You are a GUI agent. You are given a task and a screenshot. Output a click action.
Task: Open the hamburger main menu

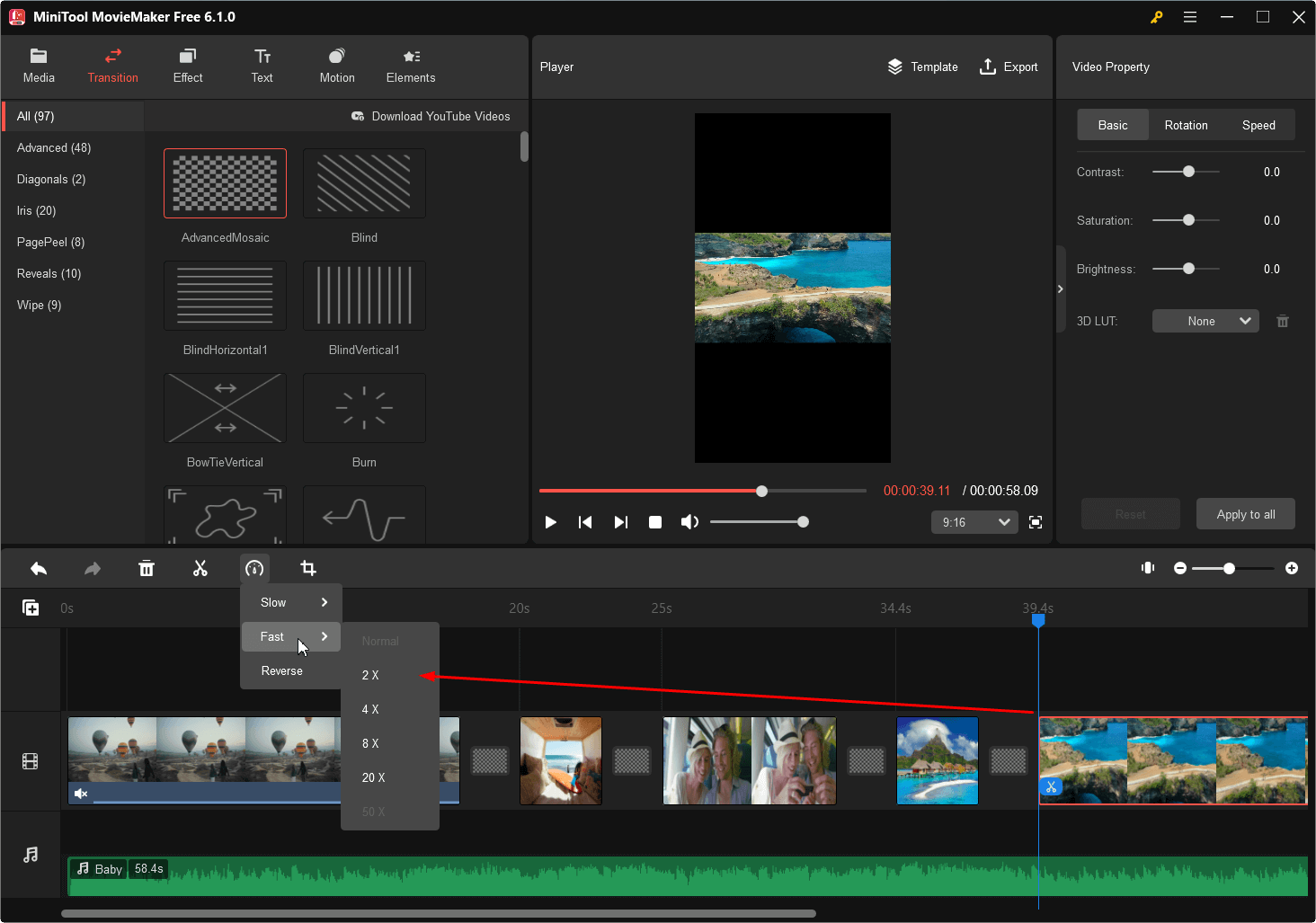[x=1190, y=17]
